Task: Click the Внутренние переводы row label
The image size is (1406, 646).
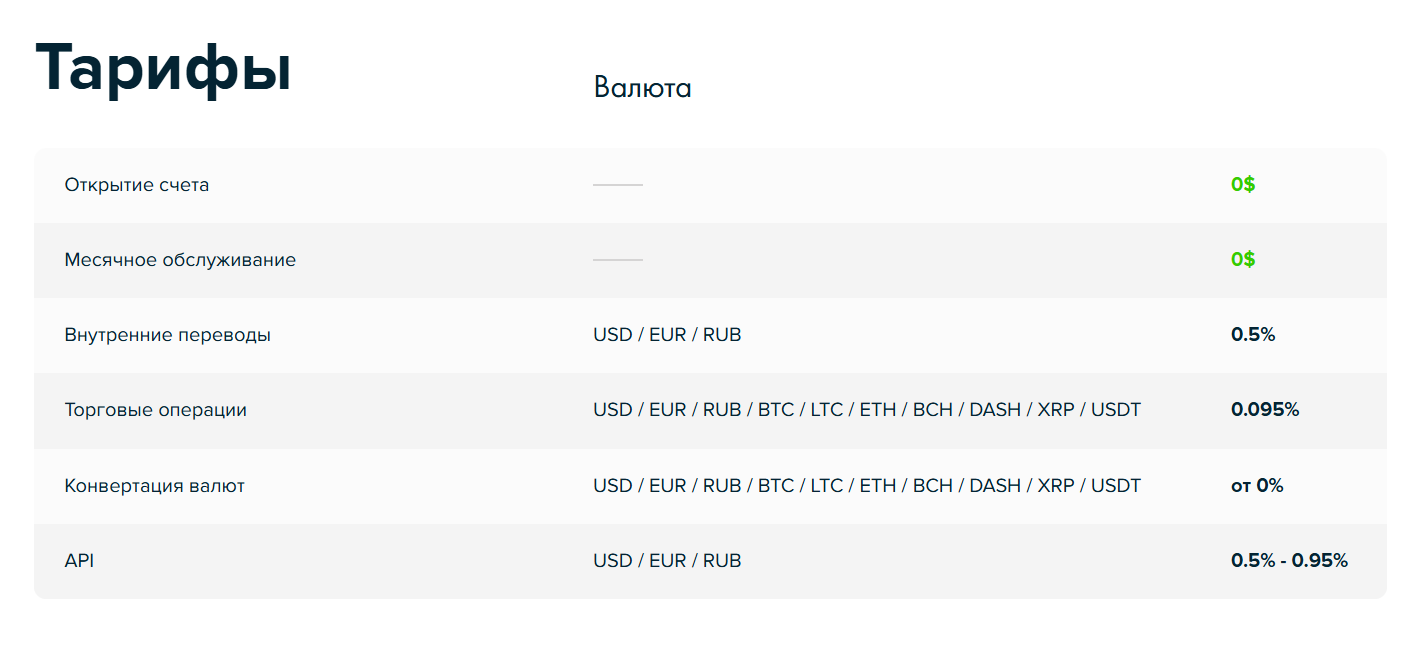Action: 167,335
